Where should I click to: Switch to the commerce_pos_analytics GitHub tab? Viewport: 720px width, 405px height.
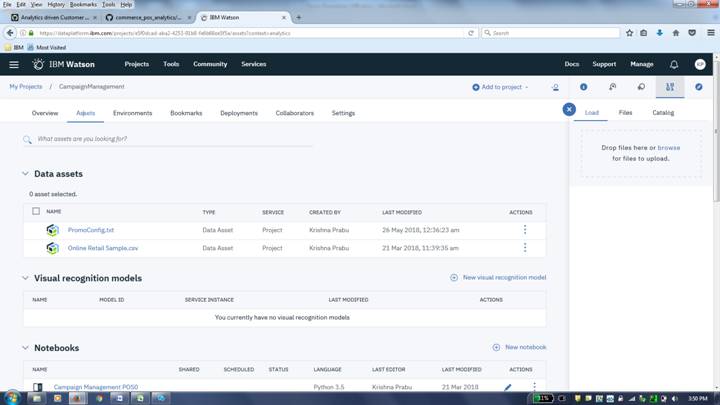148,17
